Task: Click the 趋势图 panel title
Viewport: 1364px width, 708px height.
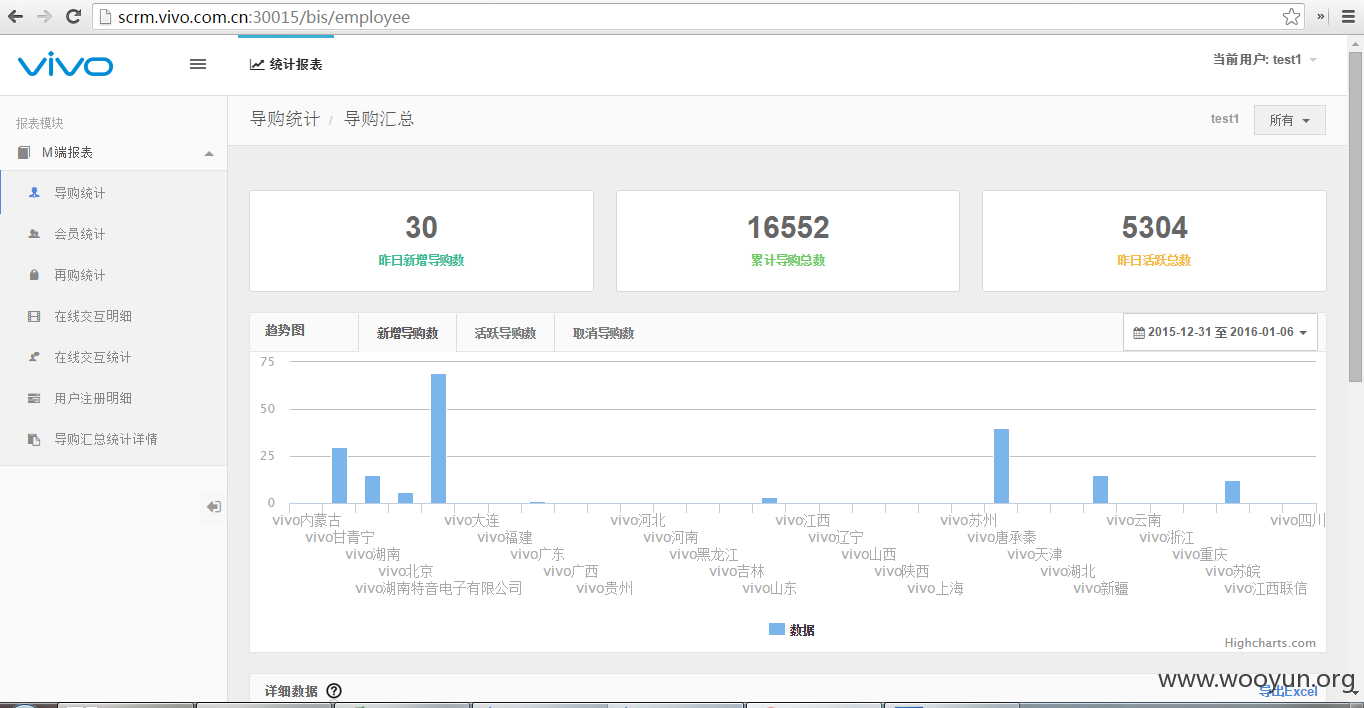Action: point(285,330)
